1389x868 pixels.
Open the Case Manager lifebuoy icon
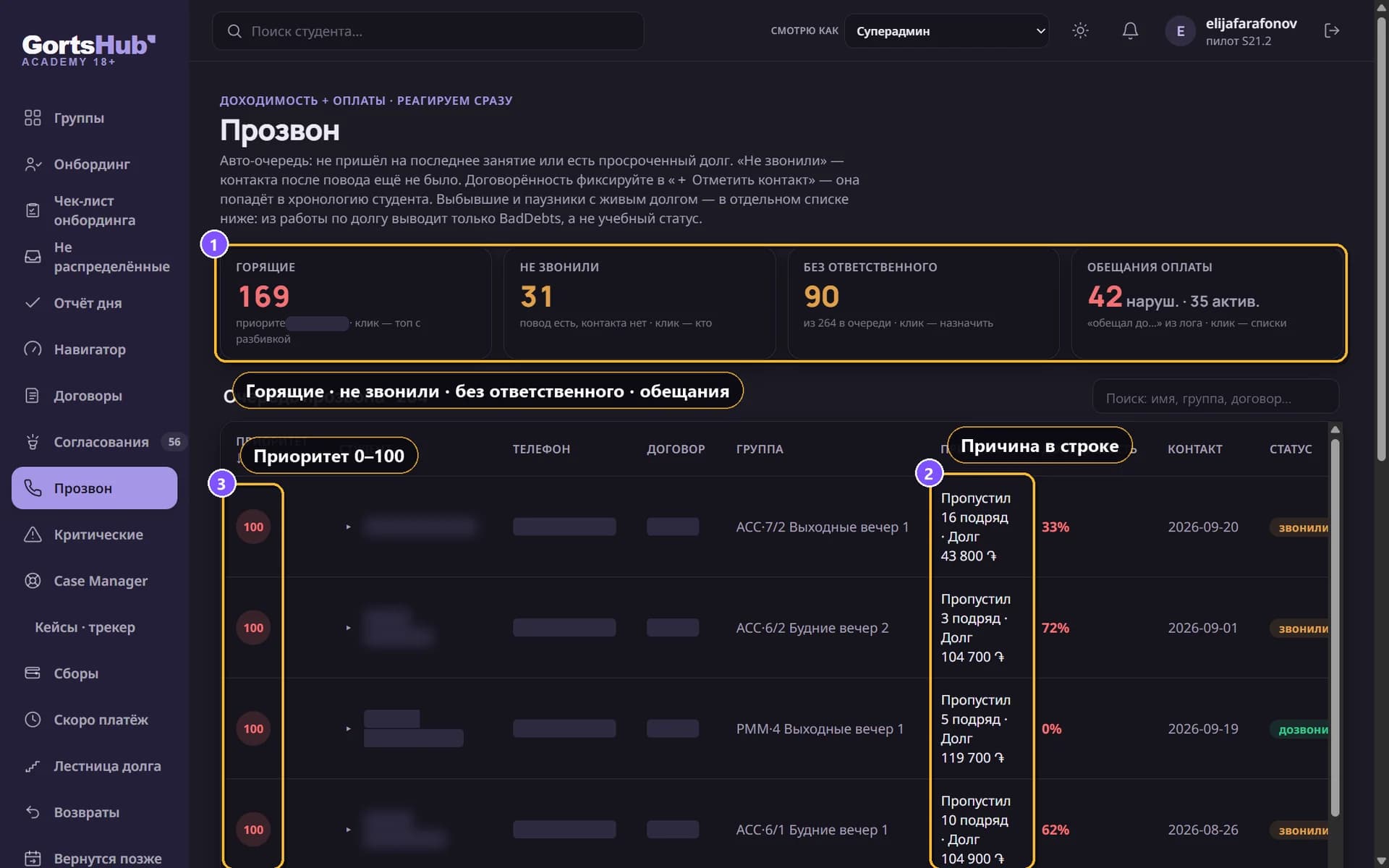[33, 580]
